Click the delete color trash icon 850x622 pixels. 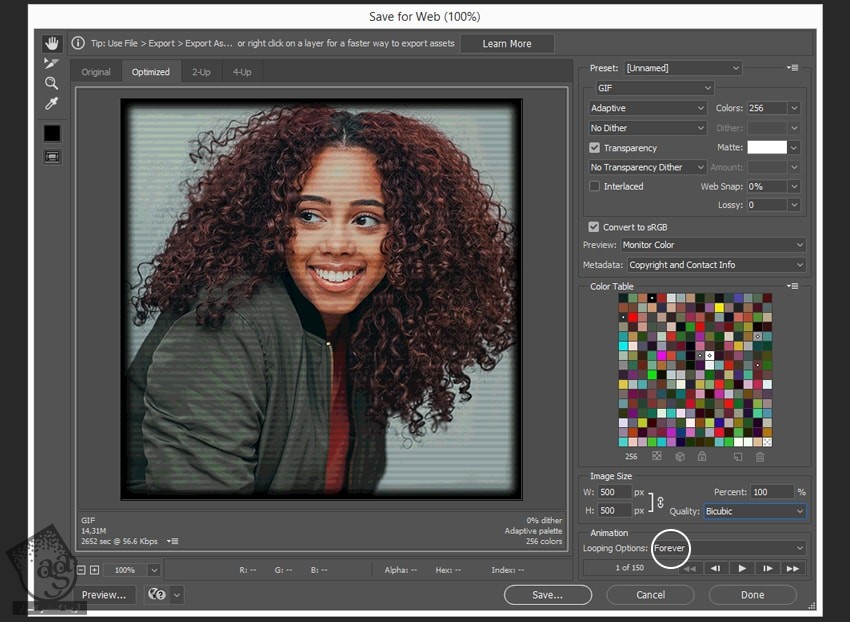[760, 456]
